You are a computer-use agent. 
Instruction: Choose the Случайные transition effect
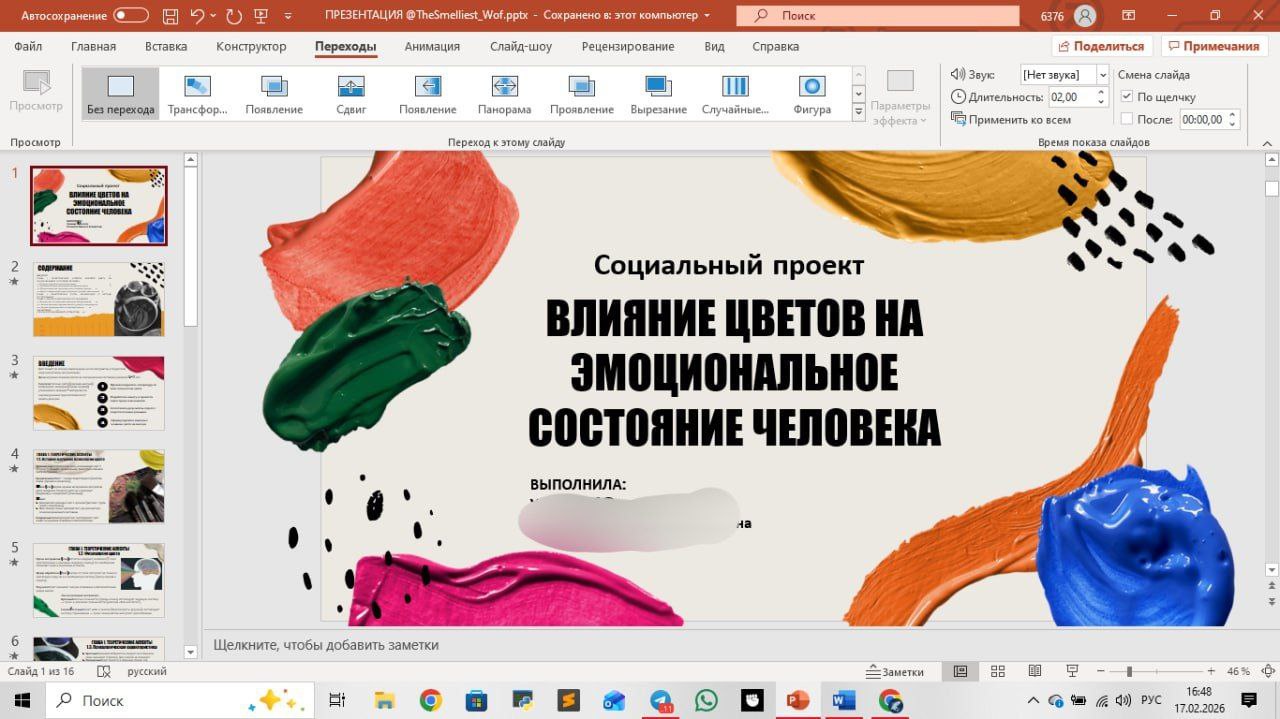(x=735, y=94)
